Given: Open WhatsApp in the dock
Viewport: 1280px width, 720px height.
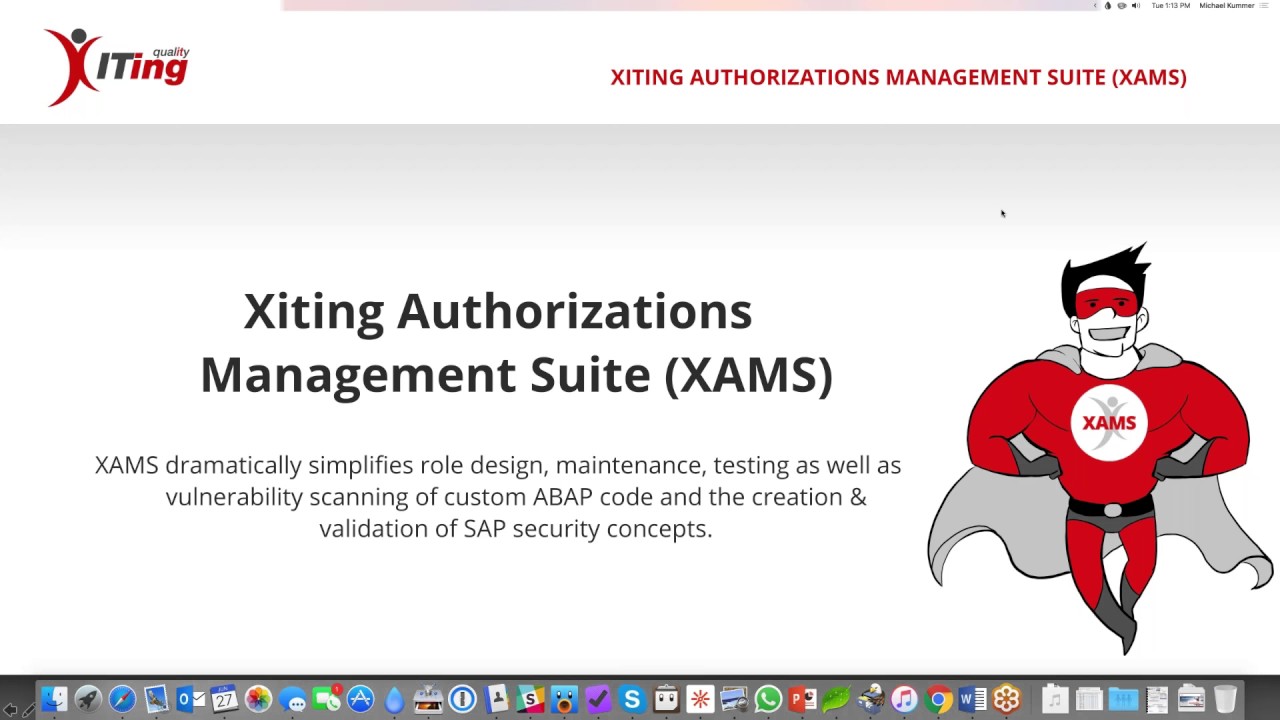Looking at the screenshot, I should point(768,699).
